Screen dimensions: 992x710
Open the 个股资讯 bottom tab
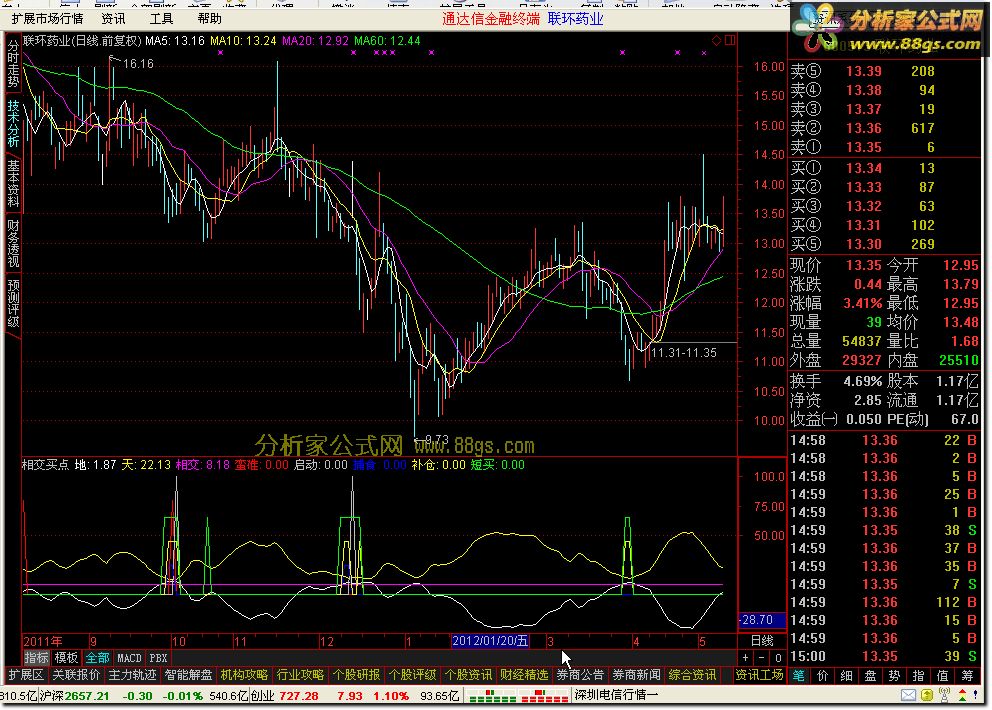coord(469,675)
